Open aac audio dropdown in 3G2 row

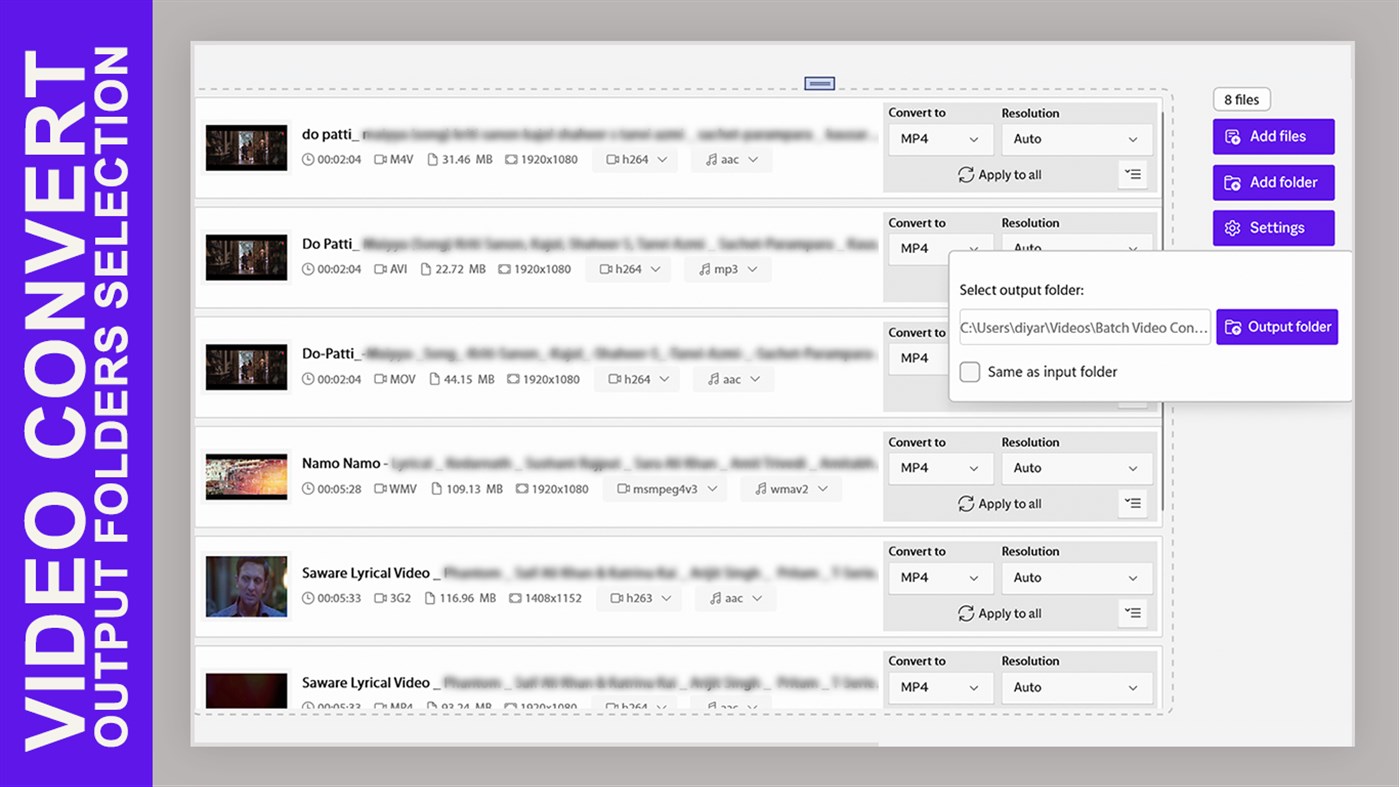(x=735, y=599)
